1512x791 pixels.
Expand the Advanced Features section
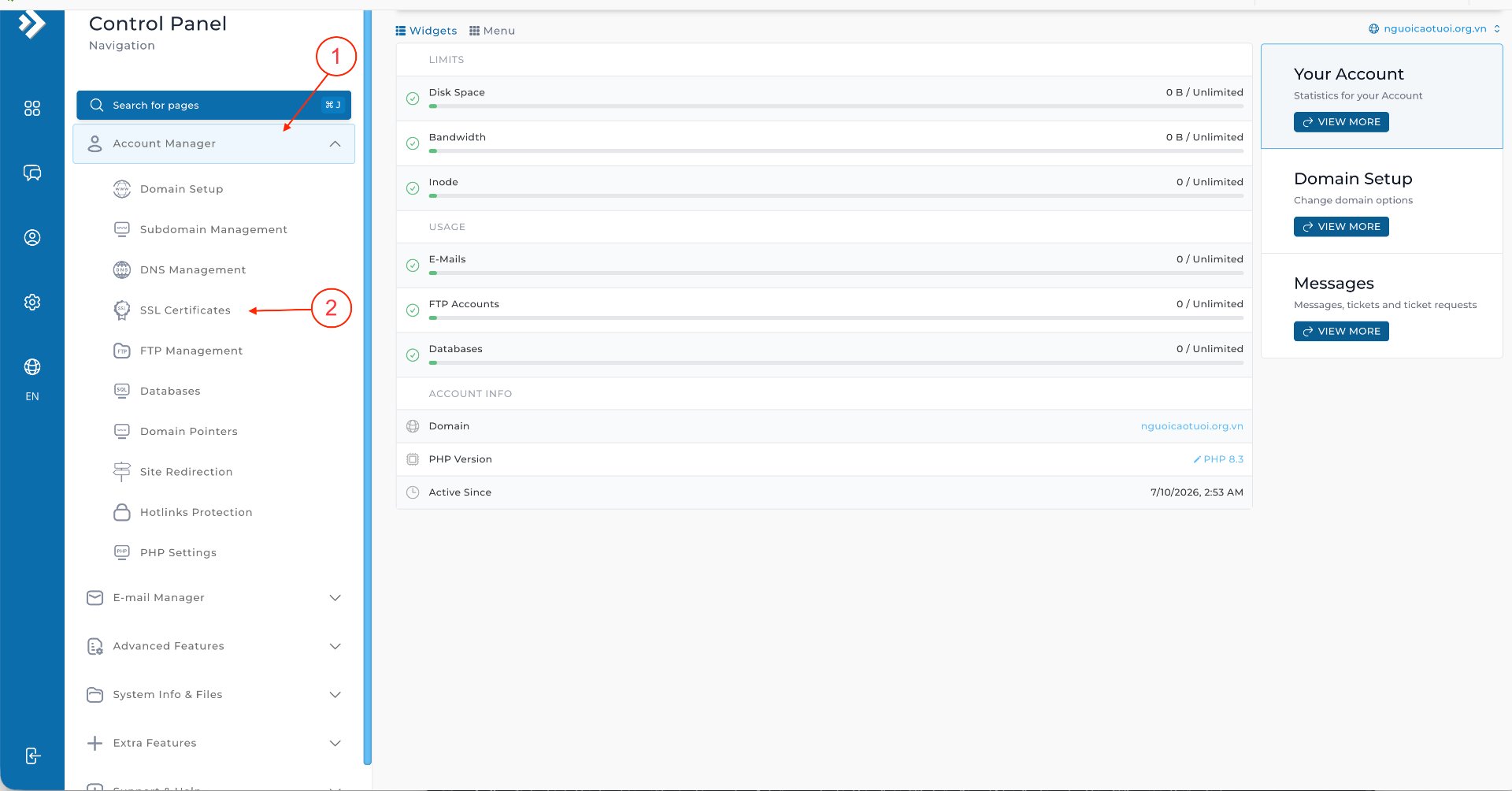click(x=214, y=646)
